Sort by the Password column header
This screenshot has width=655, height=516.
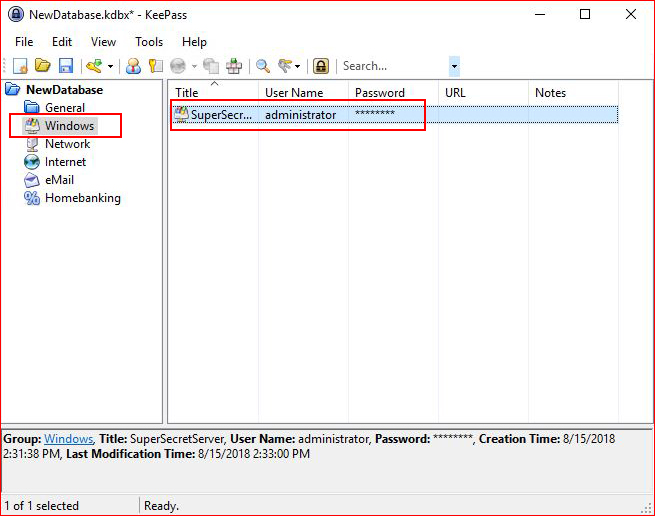pos(394,92)
